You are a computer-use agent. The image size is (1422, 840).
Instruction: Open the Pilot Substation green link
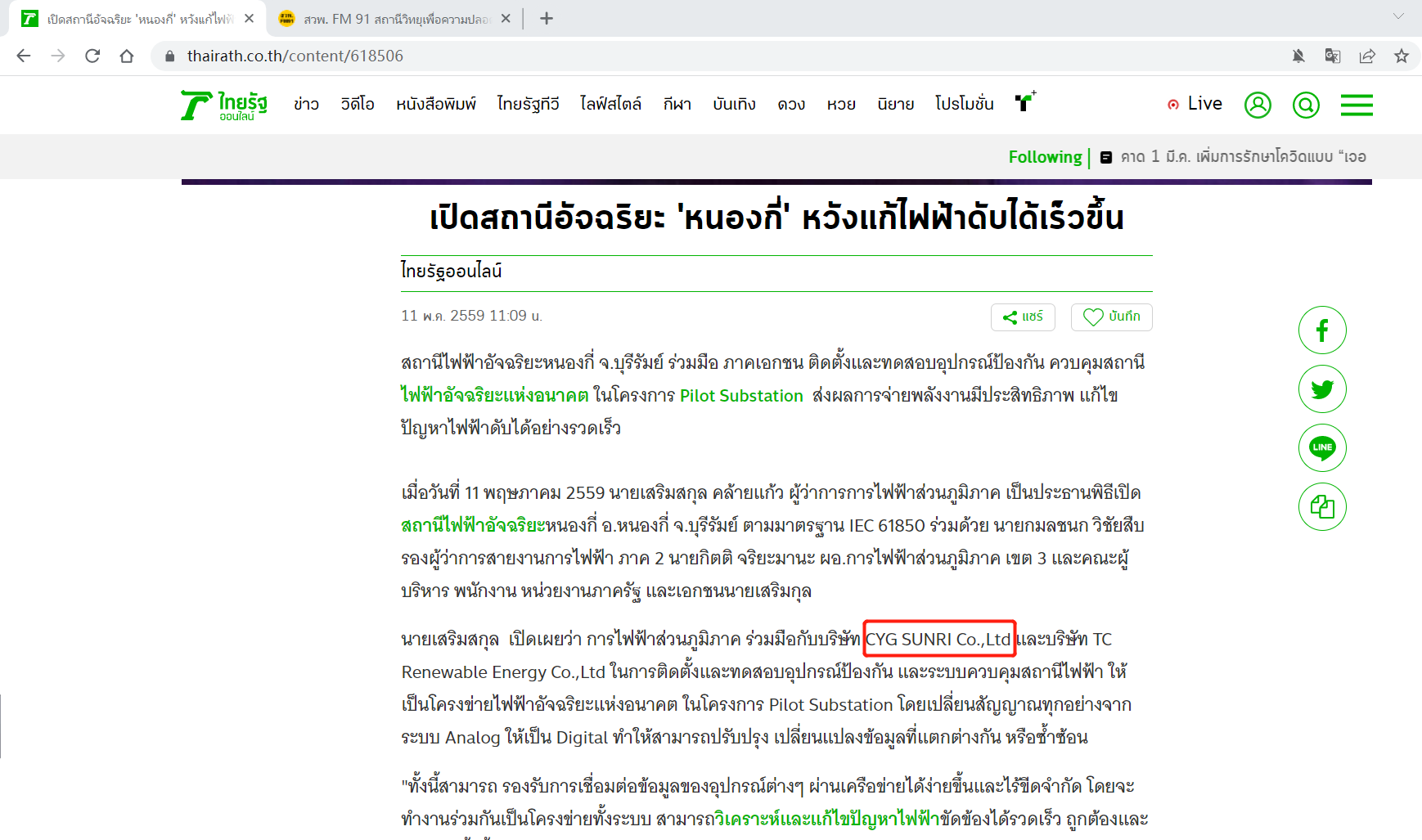pyautogui.click(x=741, y=396)
